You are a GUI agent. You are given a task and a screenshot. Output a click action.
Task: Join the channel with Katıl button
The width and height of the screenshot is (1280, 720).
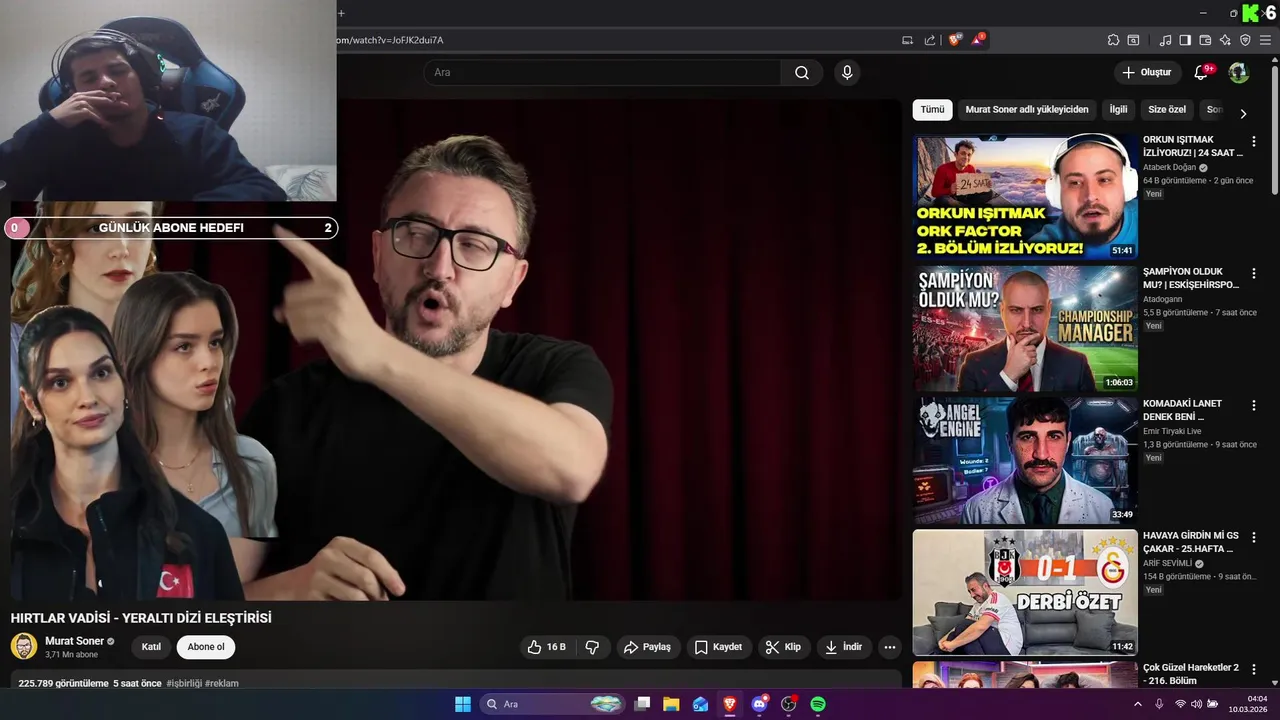click(151, 647)
